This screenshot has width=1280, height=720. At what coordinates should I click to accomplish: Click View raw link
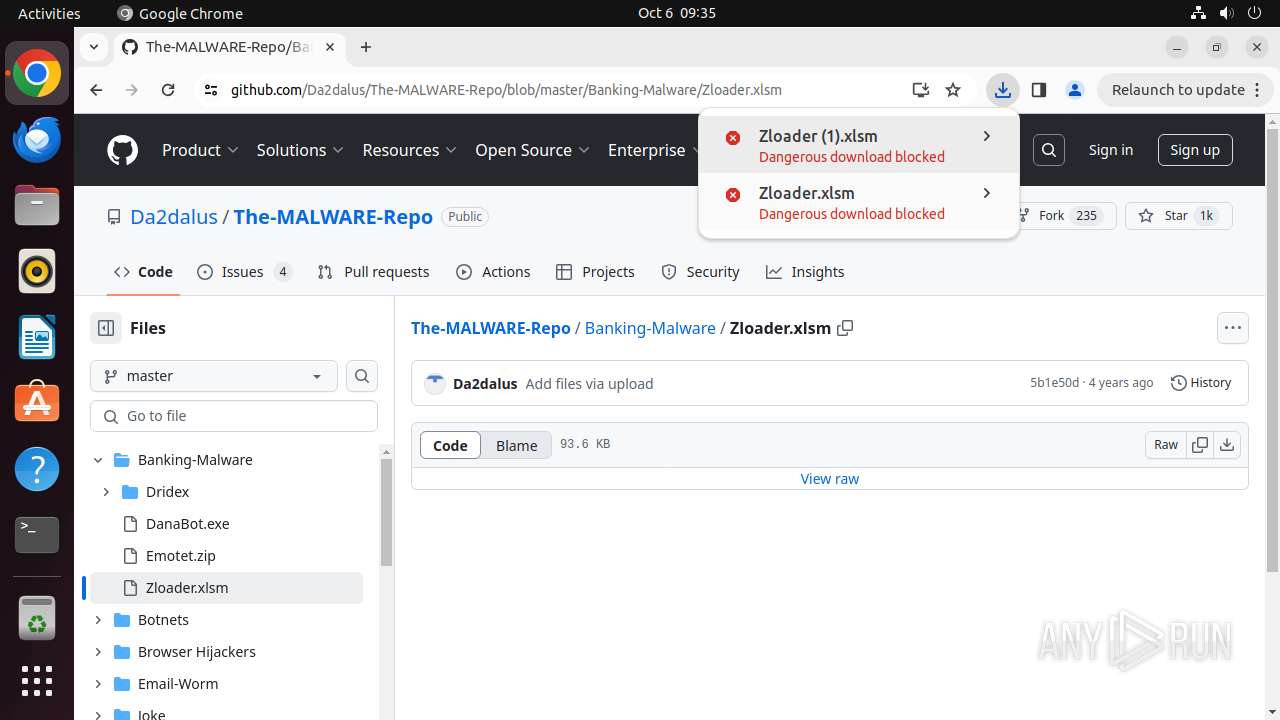830,479
